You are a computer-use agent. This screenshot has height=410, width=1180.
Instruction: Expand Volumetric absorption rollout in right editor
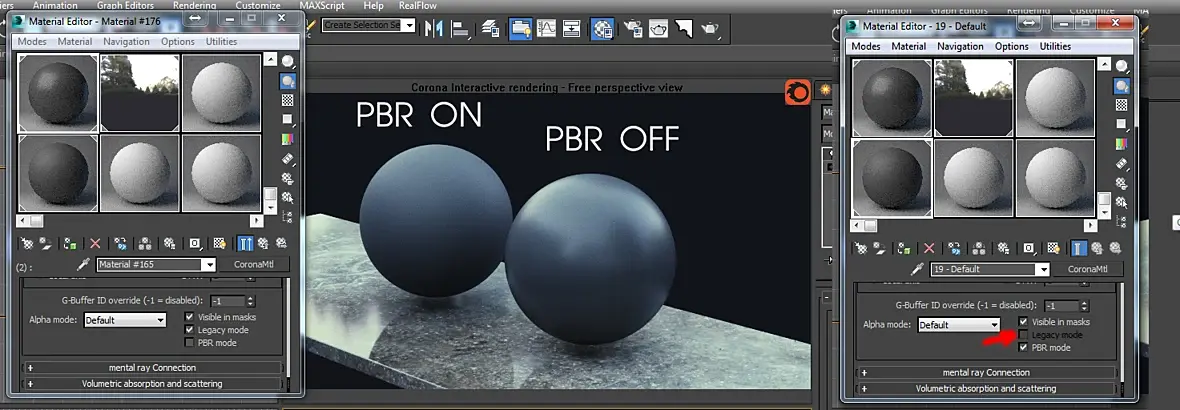tap(986, 389)
